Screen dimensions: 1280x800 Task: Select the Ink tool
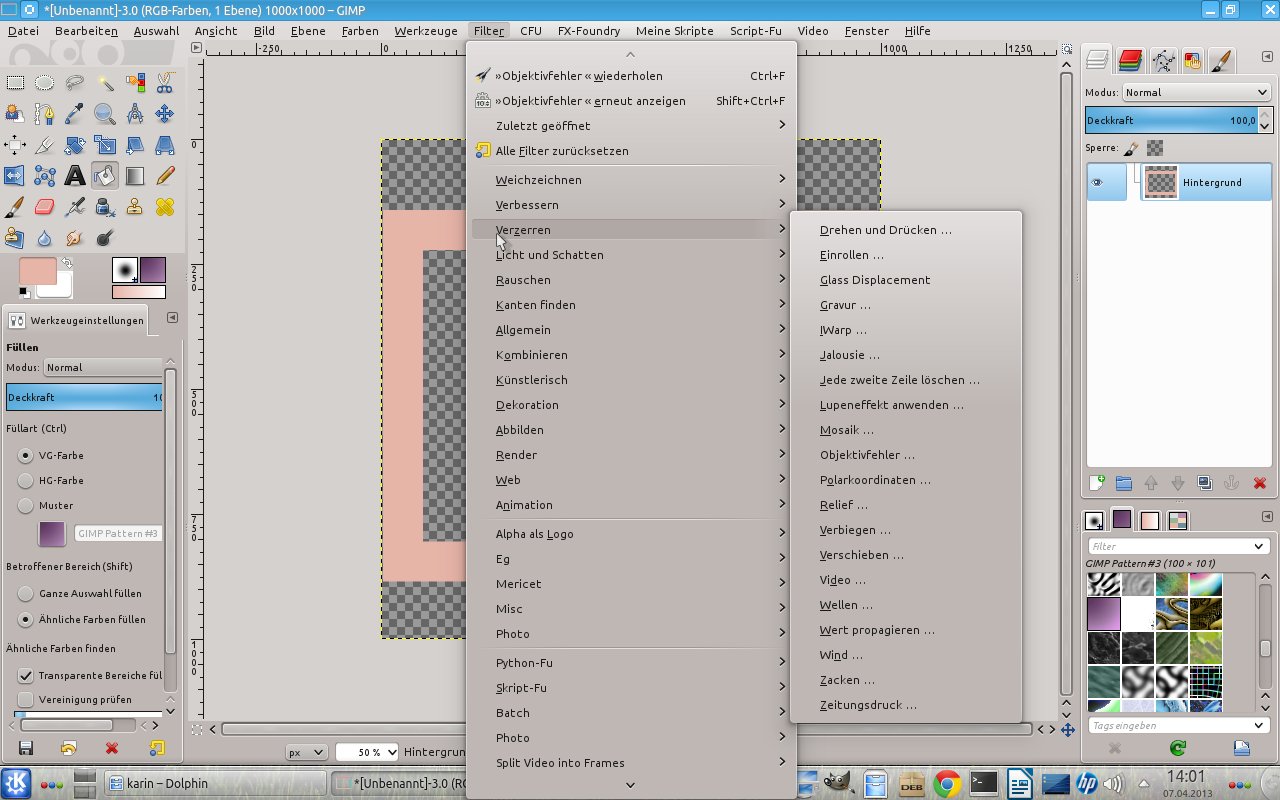point(105,207)
